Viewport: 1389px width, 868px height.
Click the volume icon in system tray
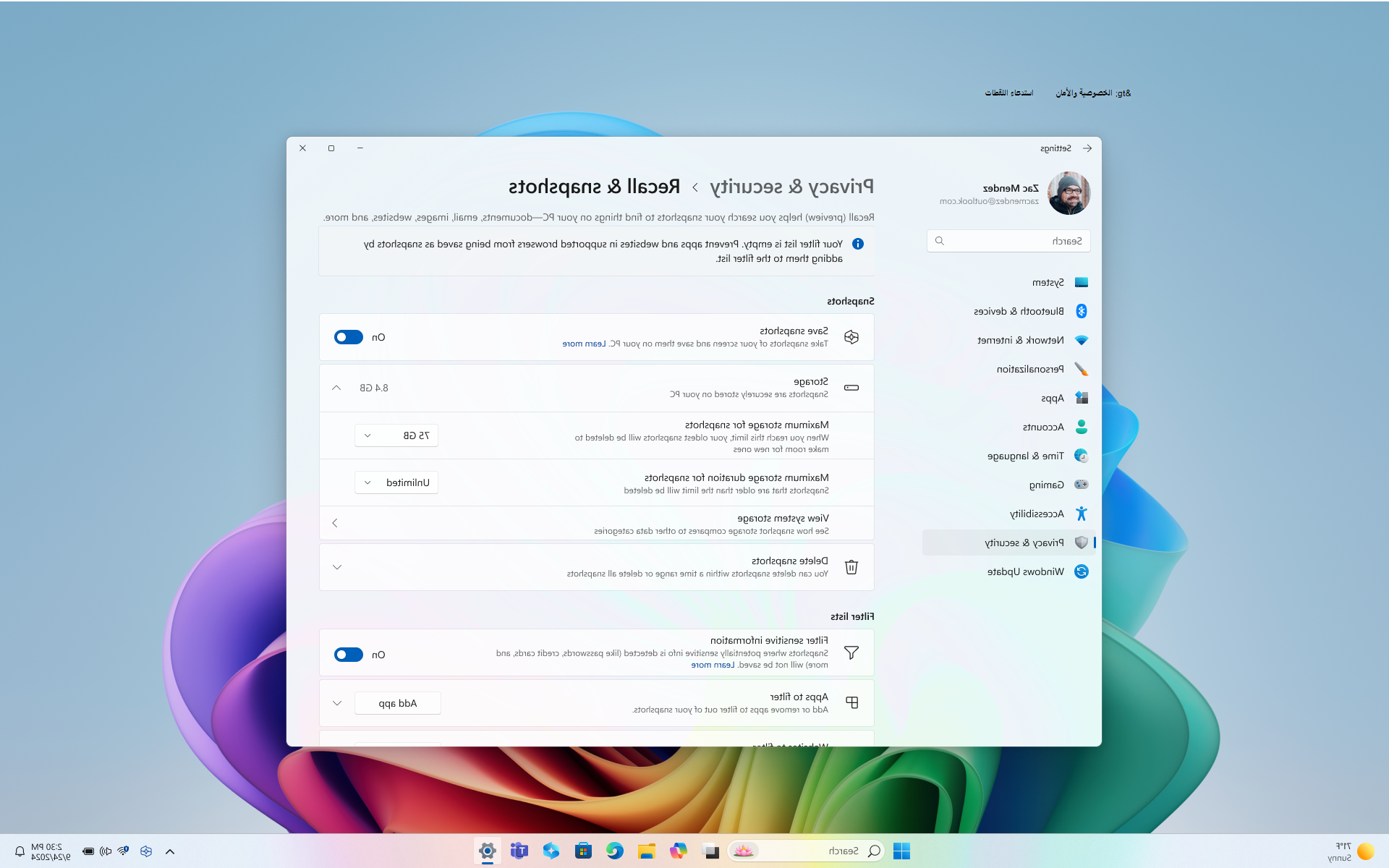click(x=106, y=851)
